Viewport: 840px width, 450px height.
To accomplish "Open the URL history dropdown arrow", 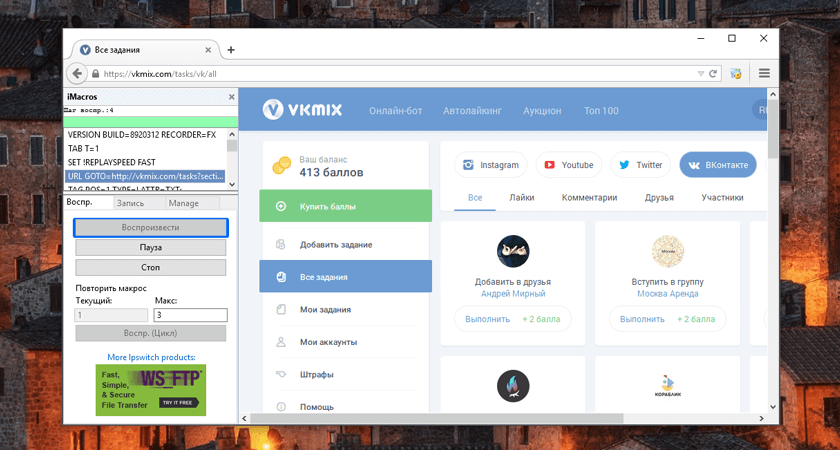I will pyautogui.click(x=701, y=74).
